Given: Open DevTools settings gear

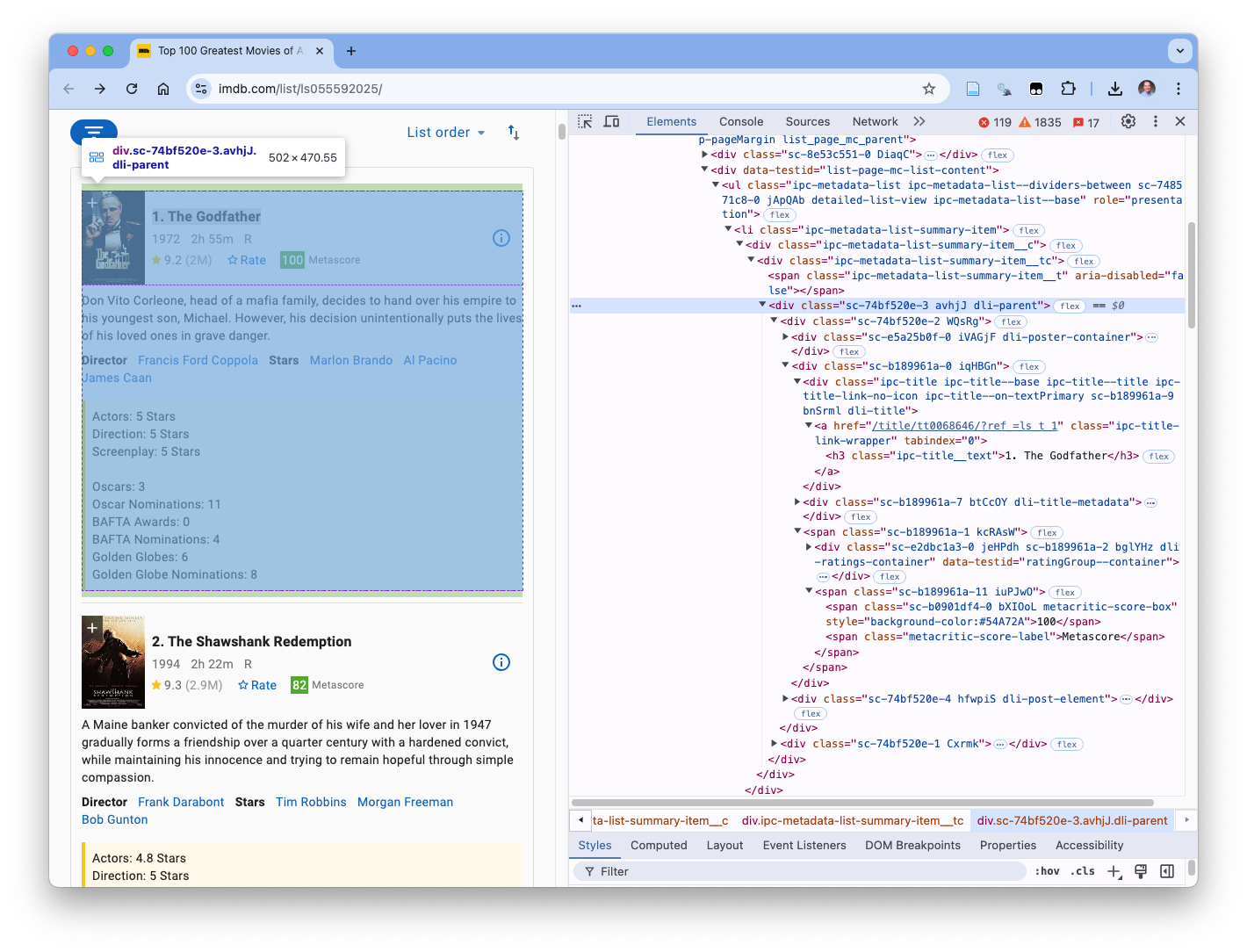Looking at the screenshot, I should tap(1128, 122).
